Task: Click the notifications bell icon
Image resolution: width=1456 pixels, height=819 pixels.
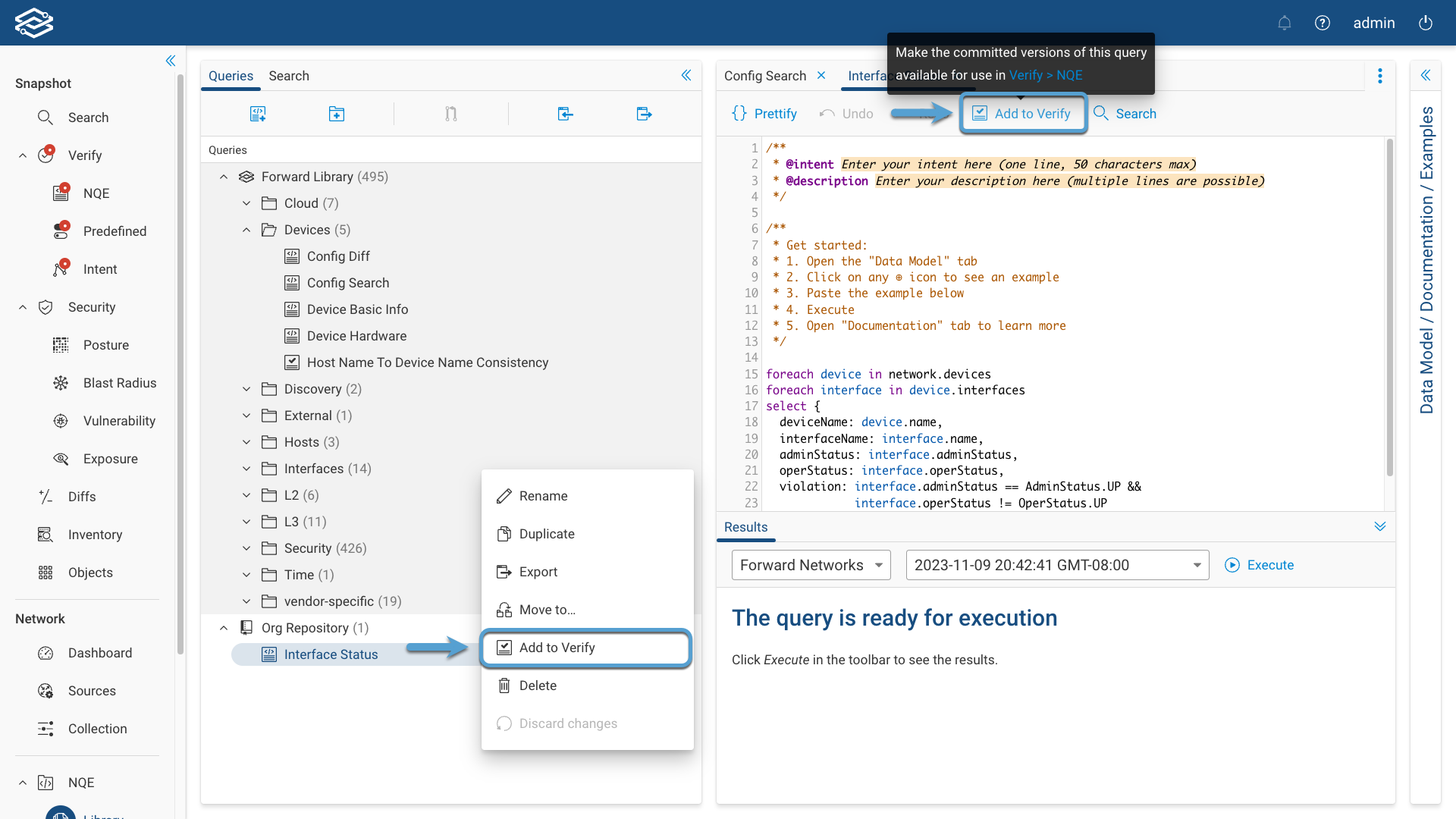Action: (1284, 23)
